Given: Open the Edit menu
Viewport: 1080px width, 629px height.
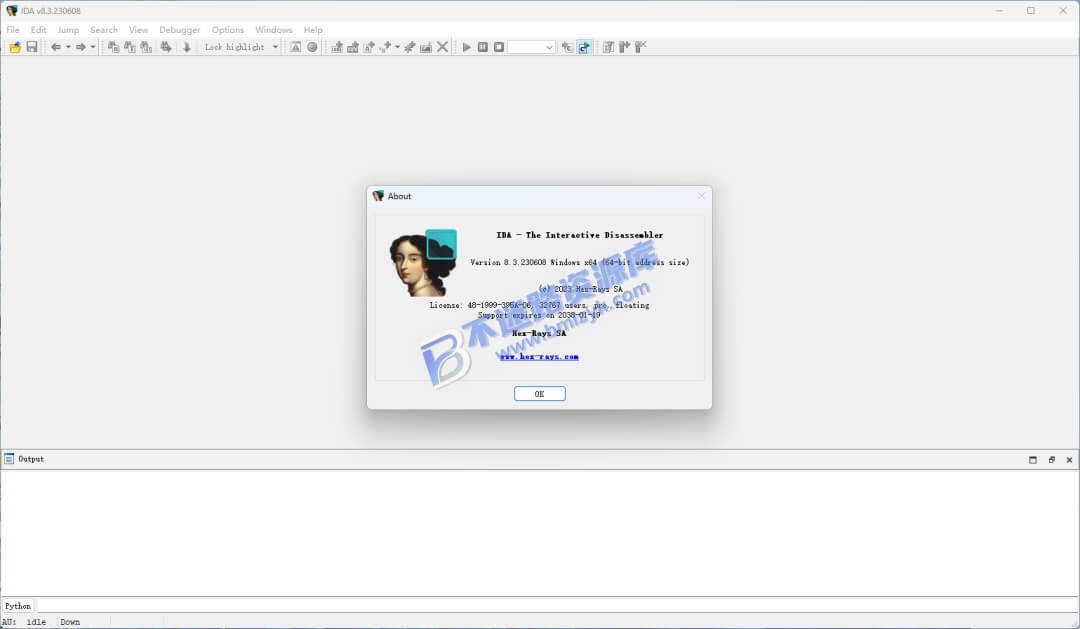Looking at the screenshot, I should [39, 30].
